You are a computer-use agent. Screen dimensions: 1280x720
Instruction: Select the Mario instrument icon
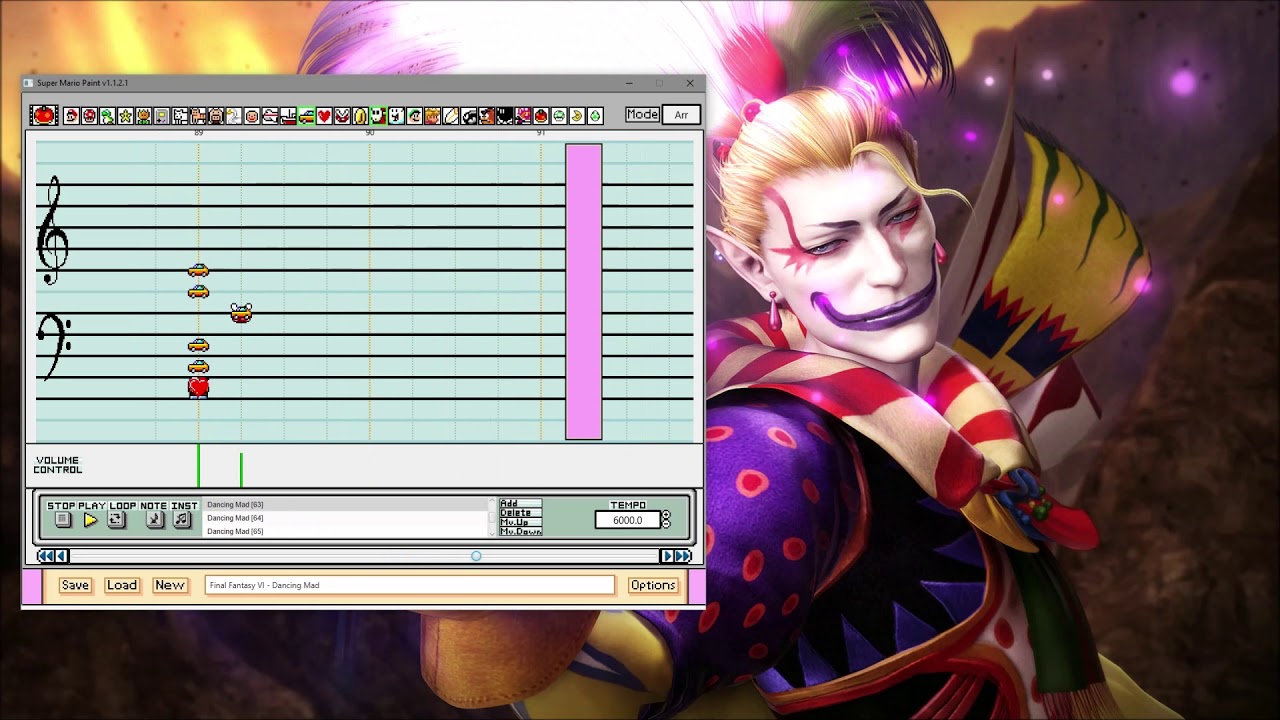tap(71, 116)
